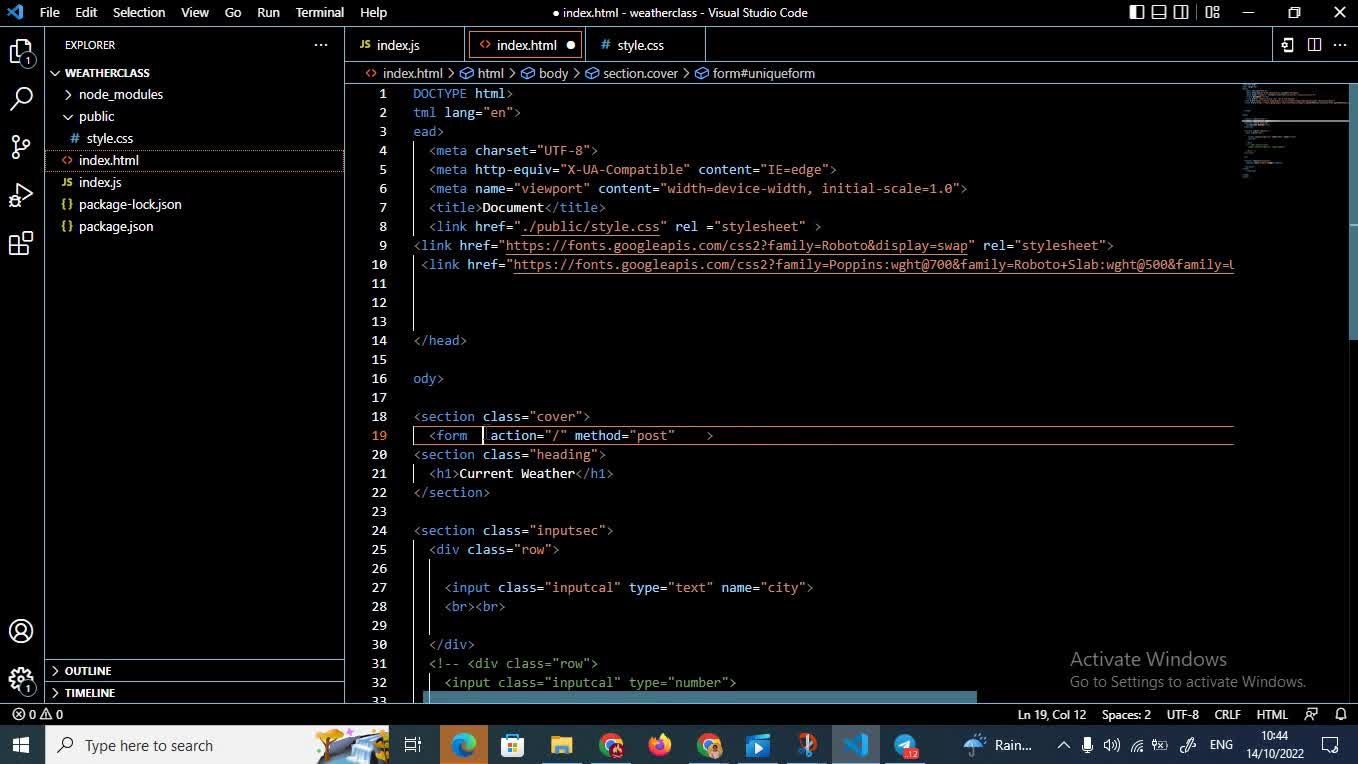Select index.html in the explorer tree
Screen dimensions: 1358x764
pyautogui.click(x=196, y=161)
